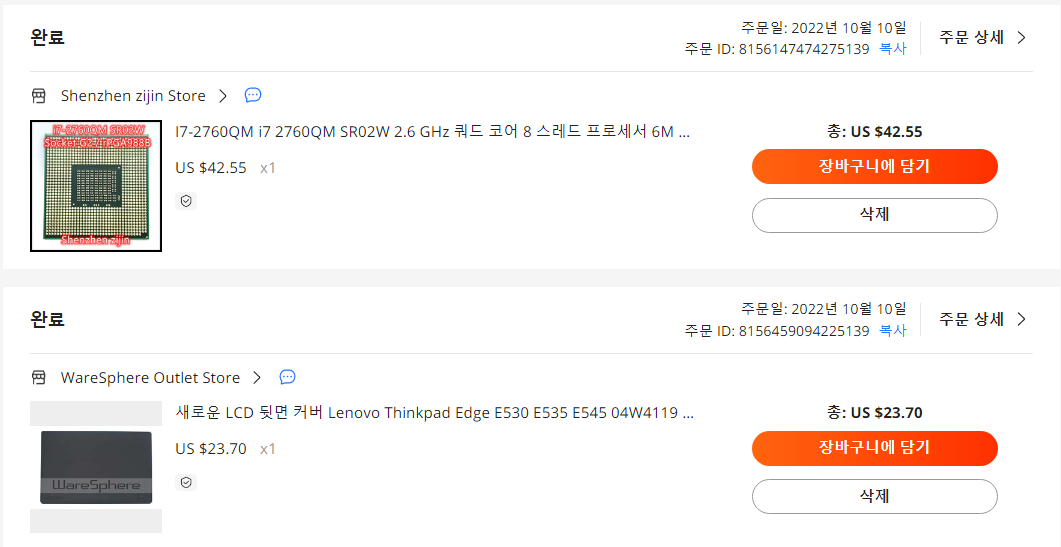Open 주문 상세 for order 8156147474275139
1061x547 pixels.
pyautogui.click(x=983, y=37)
